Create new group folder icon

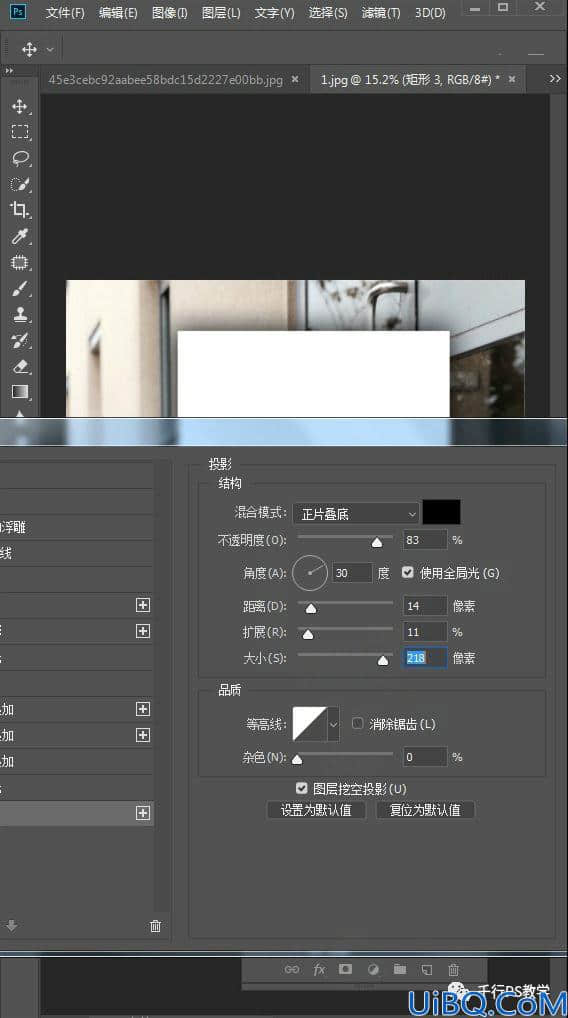tap(400, 969)
